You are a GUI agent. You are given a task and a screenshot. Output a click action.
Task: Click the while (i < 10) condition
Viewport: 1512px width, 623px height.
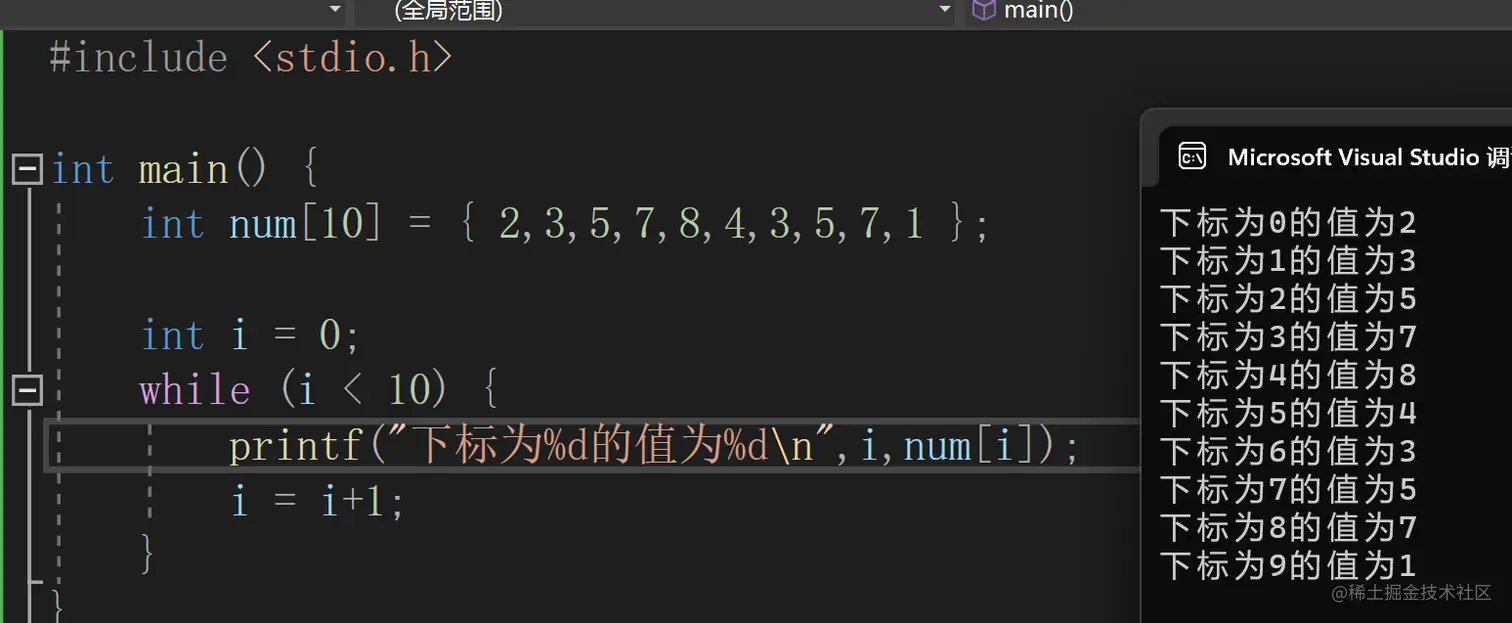(363, 390)
